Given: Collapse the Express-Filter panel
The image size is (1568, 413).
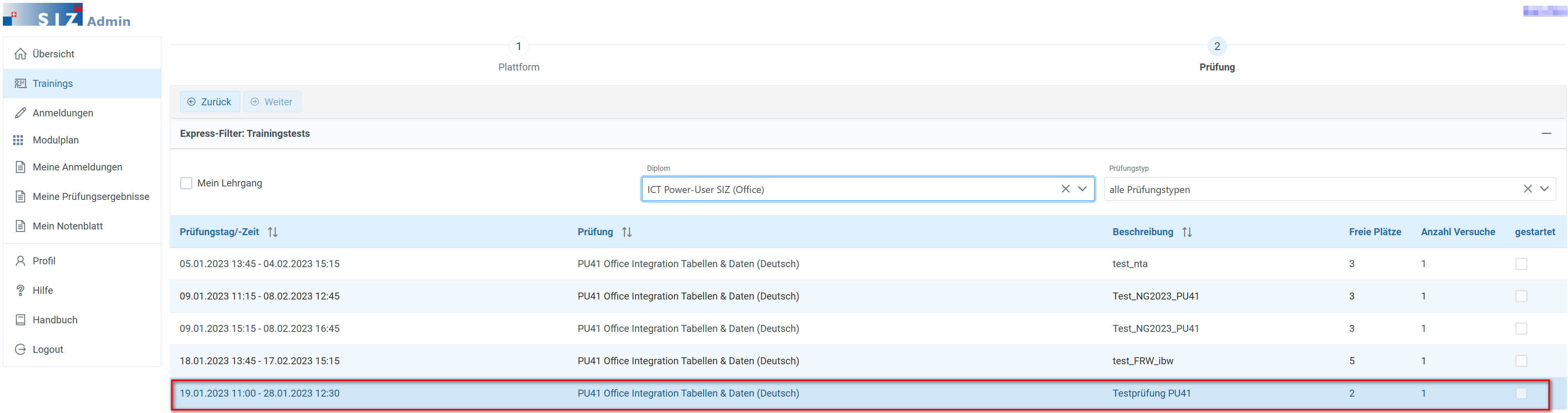Looking at the screenshot, I should (1546, 134).
